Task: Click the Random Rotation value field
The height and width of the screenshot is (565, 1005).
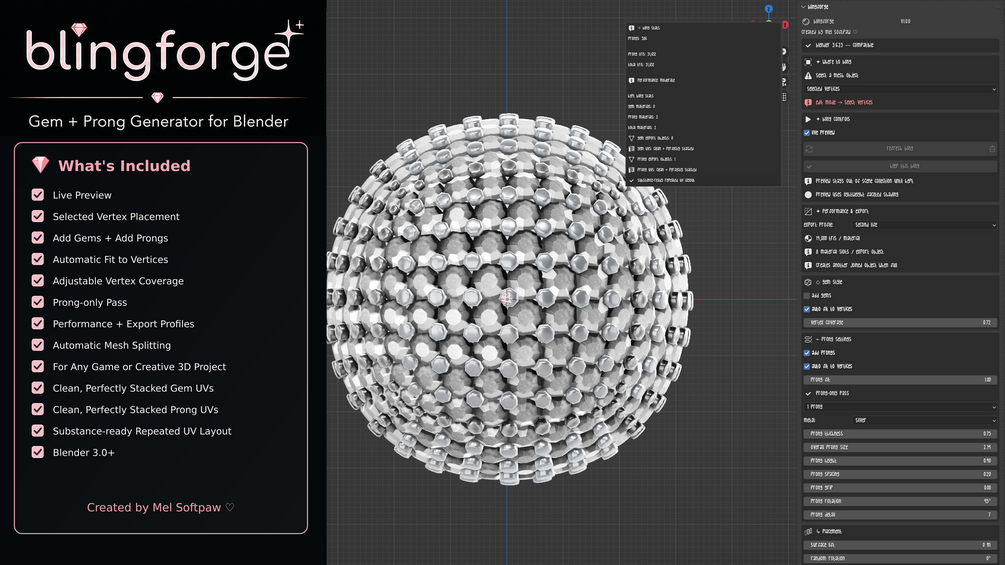Action: [x=901, y=558]
